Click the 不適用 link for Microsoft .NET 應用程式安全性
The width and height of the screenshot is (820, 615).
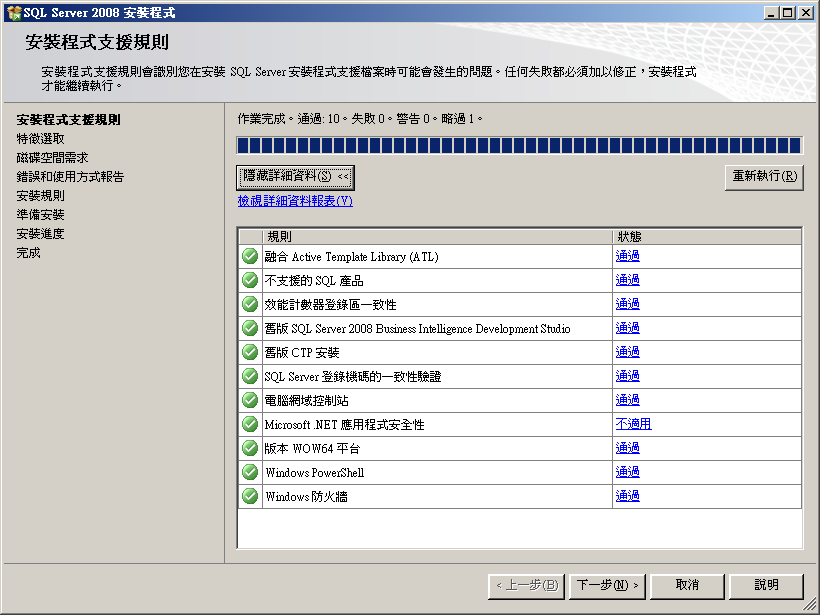(631, 423)
